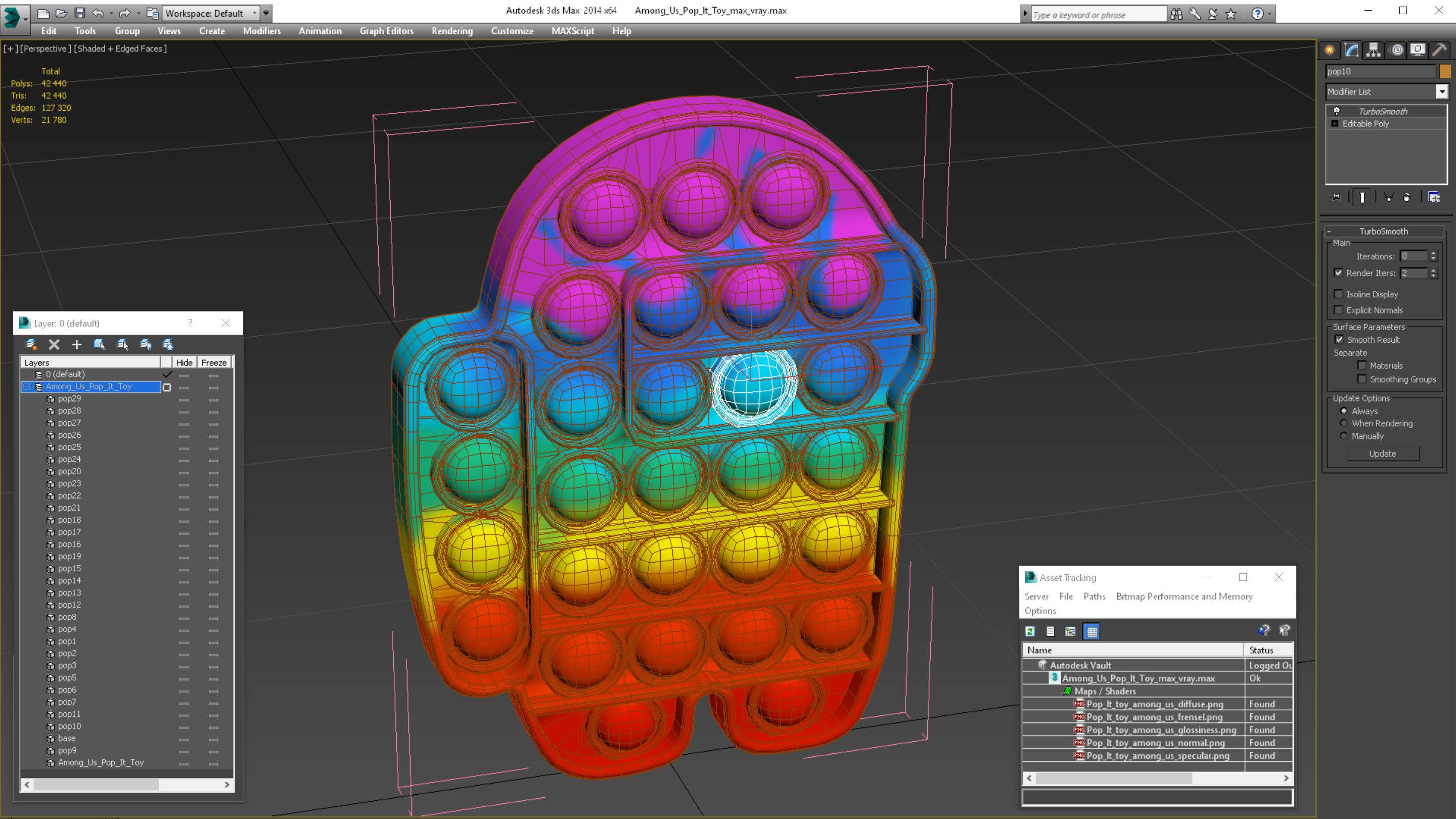Toggle the Render Iters checkbox
This screenshot has height=819, width=1456.
1338,272
